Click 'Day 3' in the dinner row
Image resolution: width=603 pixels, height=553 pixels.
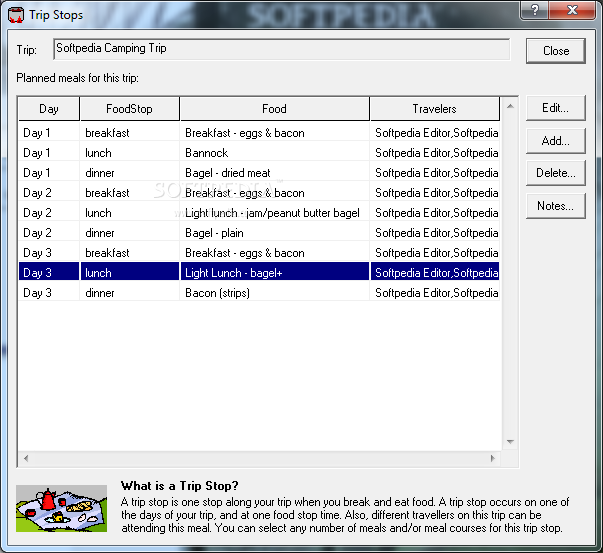(x=49, y=293)
